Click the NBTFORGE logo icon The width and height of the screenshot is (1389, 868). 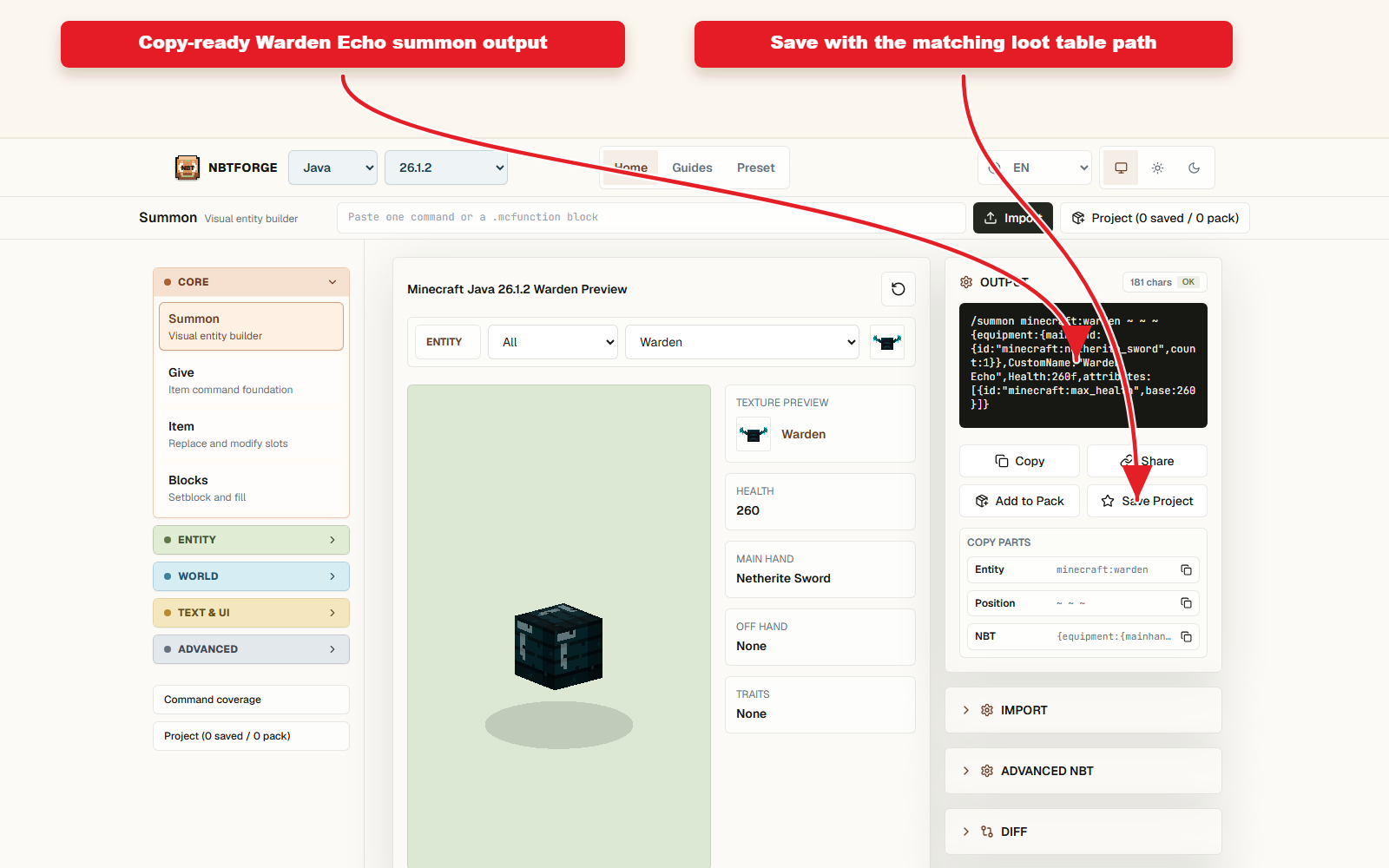188,168
